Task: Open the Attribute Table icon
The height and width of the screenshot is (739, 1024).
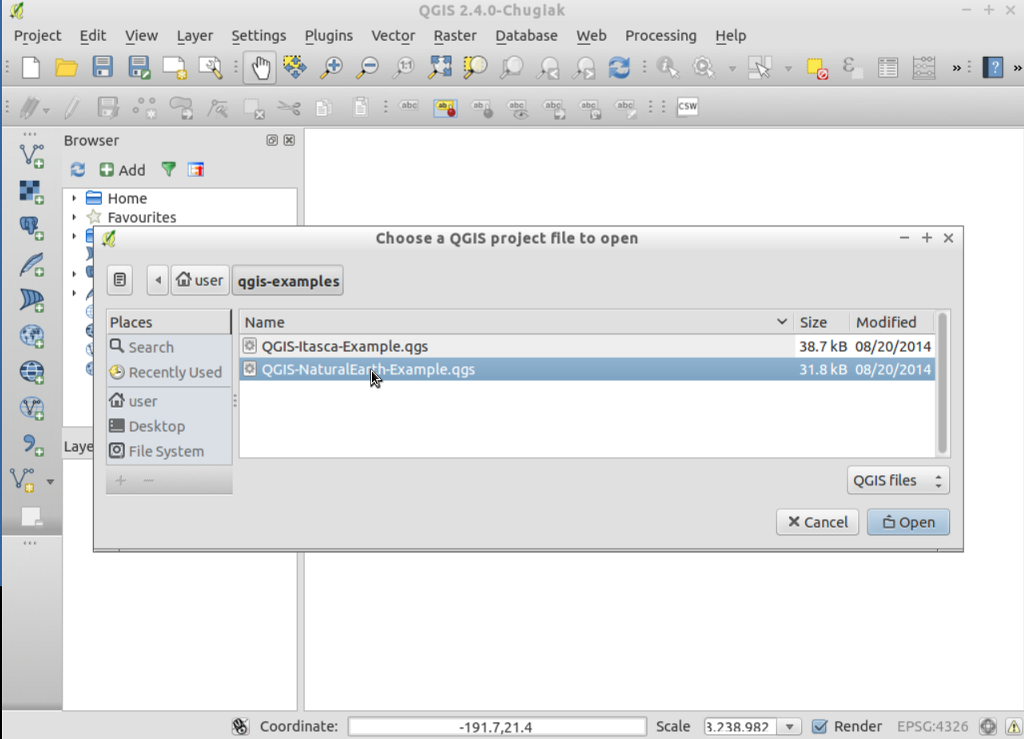Action: (888, 67)
